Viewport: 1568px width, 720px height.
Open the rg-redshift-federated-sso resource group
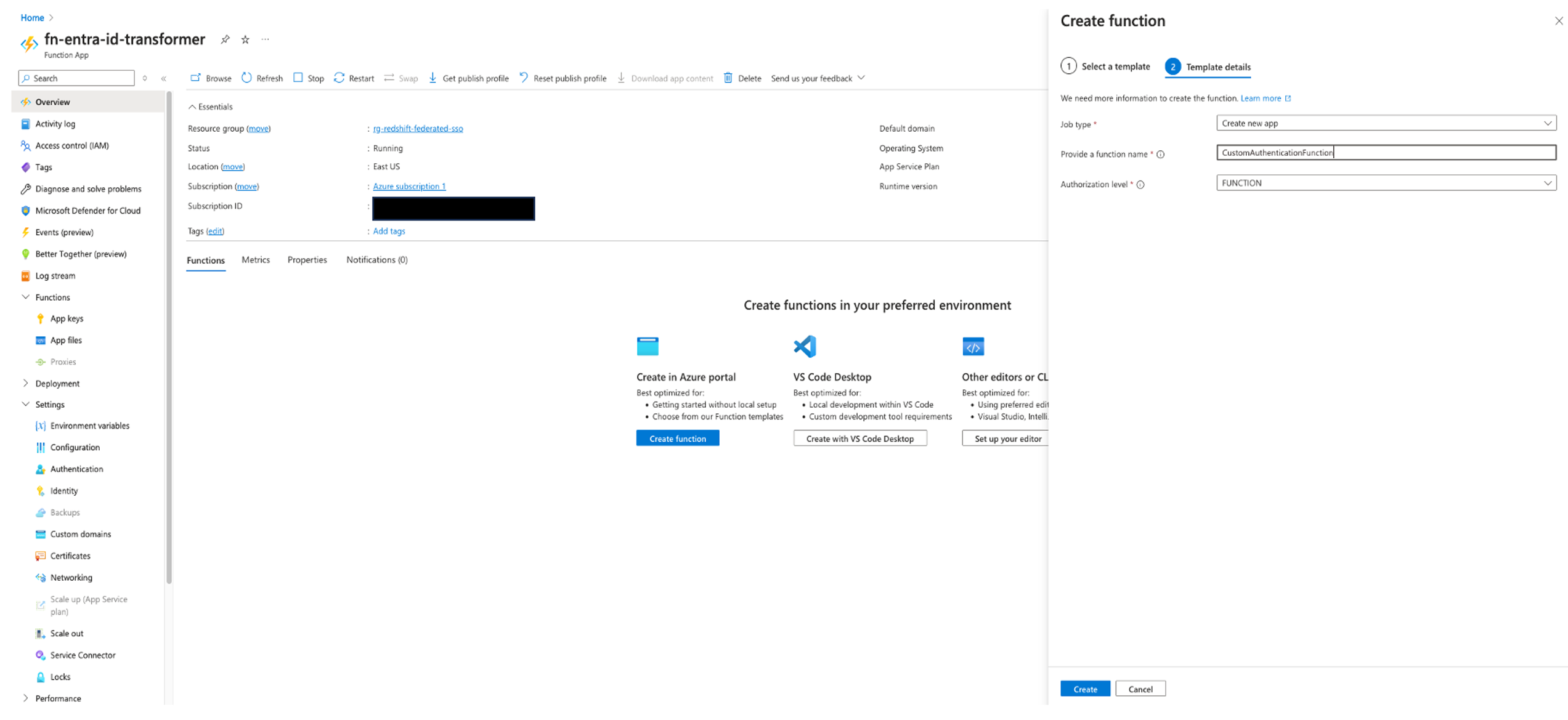[418, 128]
